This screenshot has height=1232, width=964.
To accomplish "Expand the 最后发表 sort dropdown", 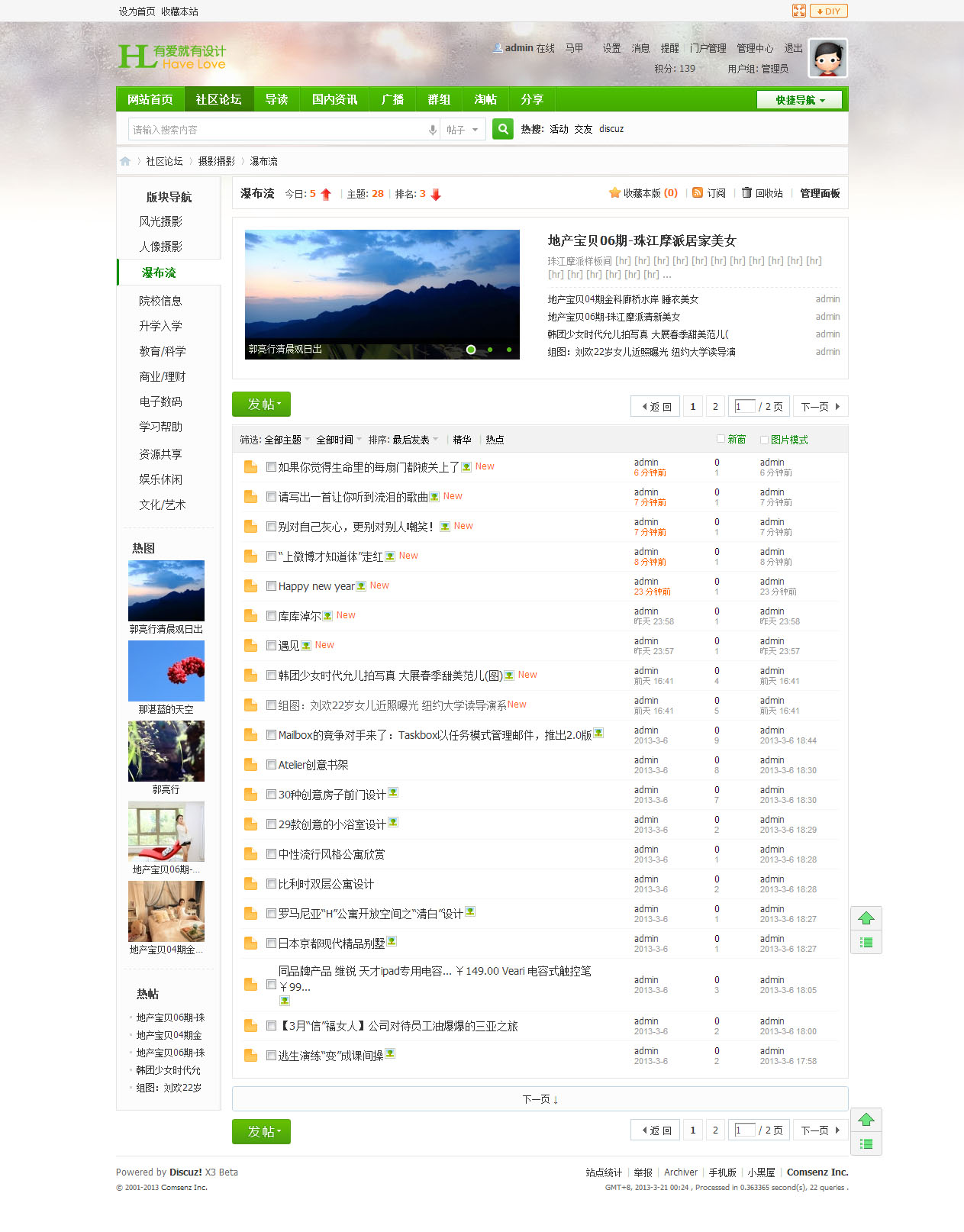I will click(415, 440).
